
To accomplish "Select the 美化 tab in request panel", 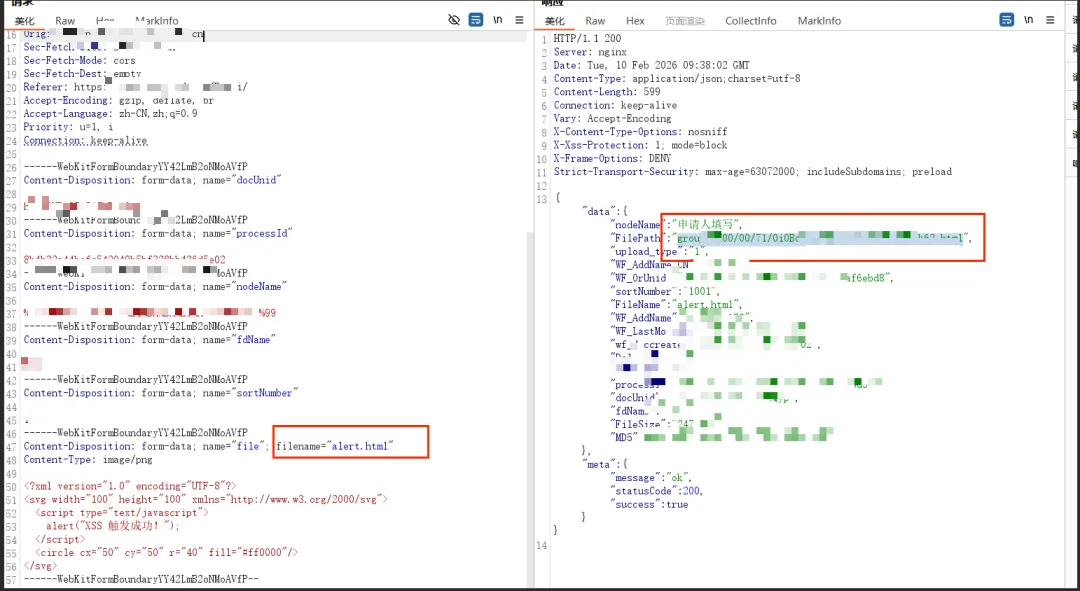I will click(25, 21).
